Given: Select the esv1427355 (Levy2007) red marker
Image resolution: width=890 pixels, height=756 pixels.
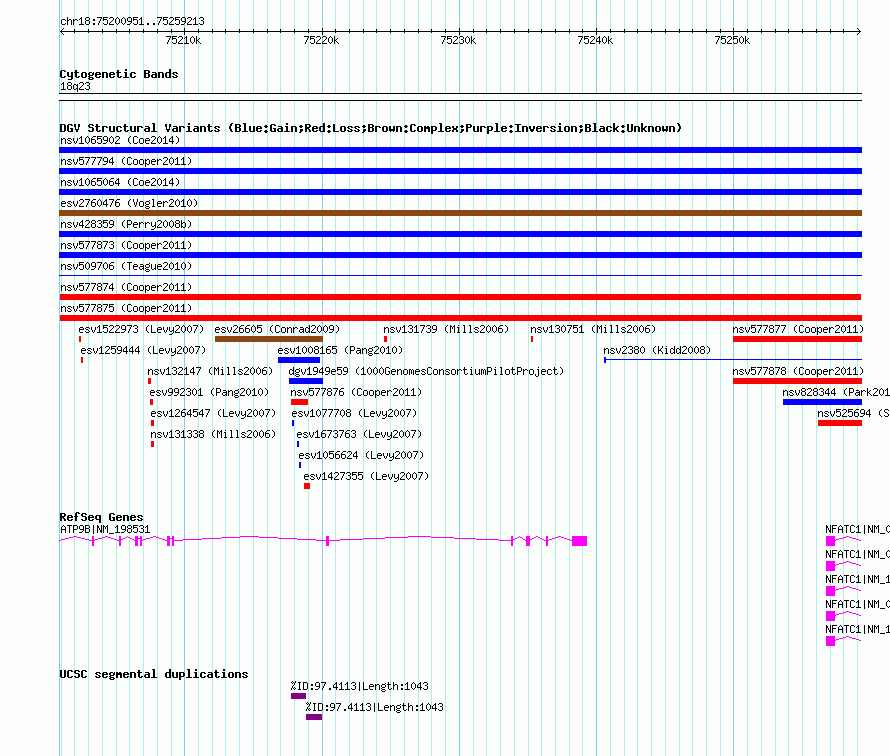Looking at the screenshot, I should tap(307, 486).
